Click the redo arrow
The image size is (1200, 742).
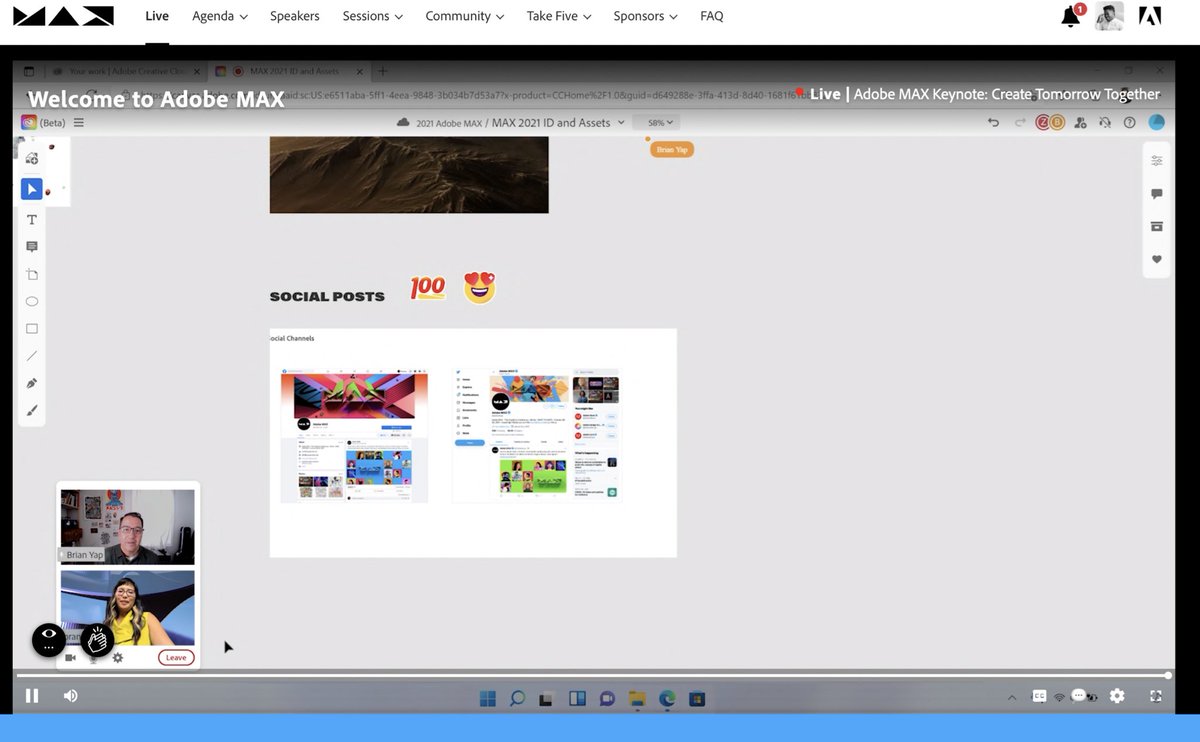click(1020, 122)
